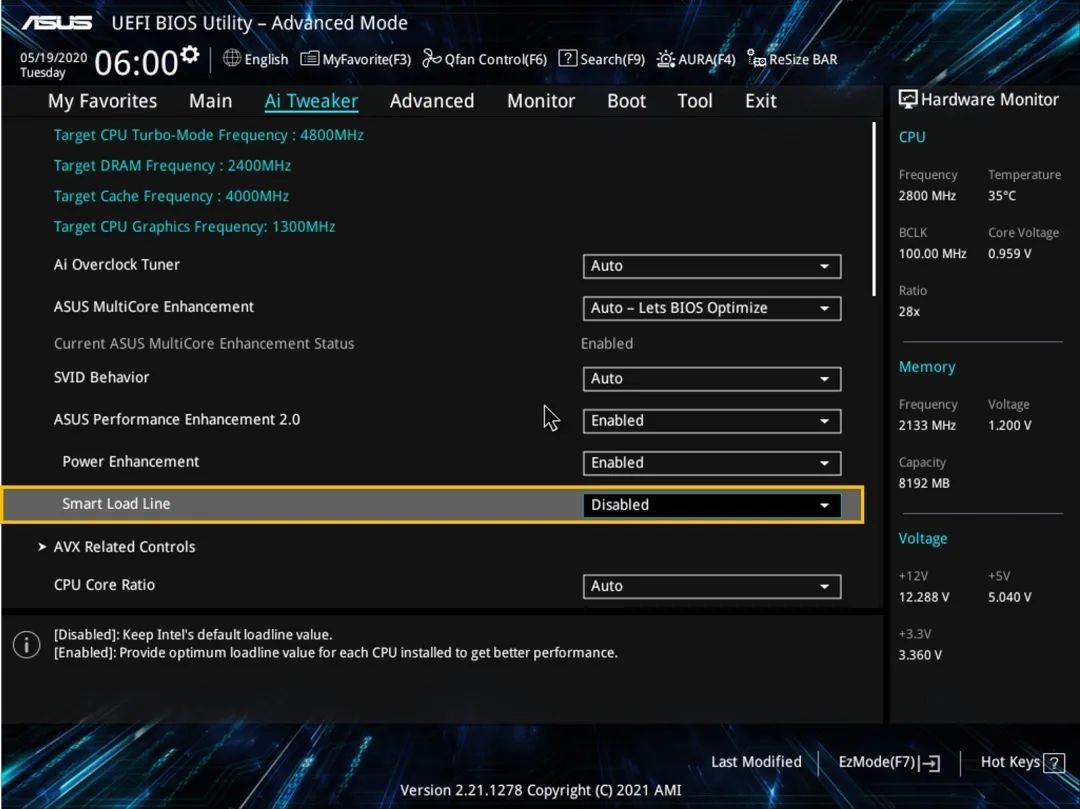This screenshot has height=809, width=1080.
Task: Click the SVID Behavior label
Action: (x=101, y=377)
